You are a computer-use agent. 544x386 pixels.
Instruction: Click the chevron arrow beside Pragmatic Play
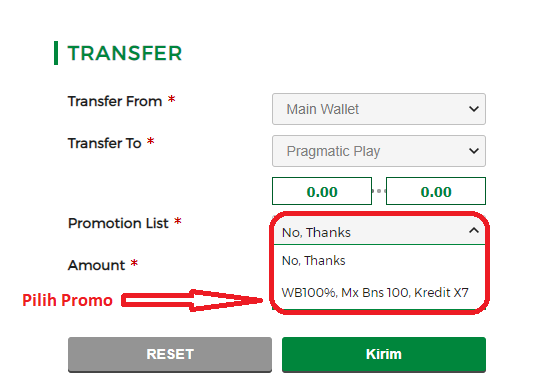474,151
